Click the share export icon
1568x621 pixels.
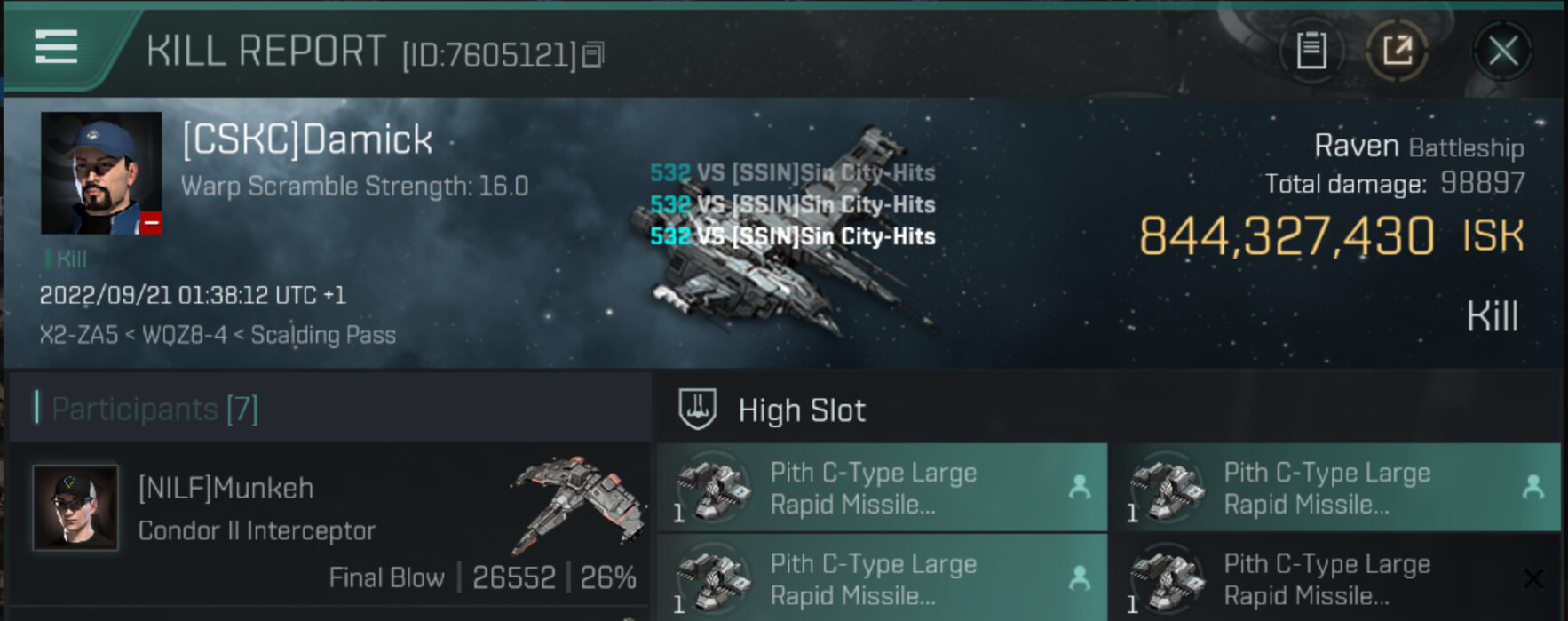pos(1398,51)
